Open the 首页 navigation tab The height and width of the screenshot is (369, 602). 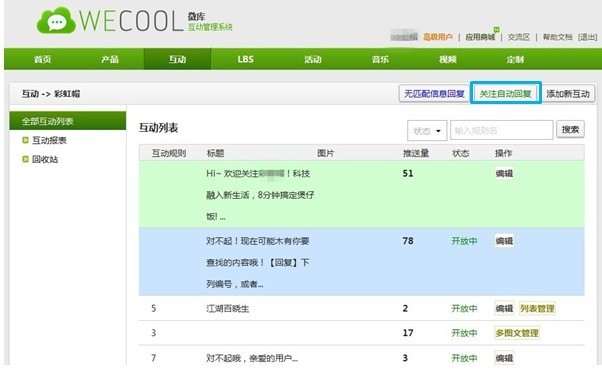pos(43,59)
